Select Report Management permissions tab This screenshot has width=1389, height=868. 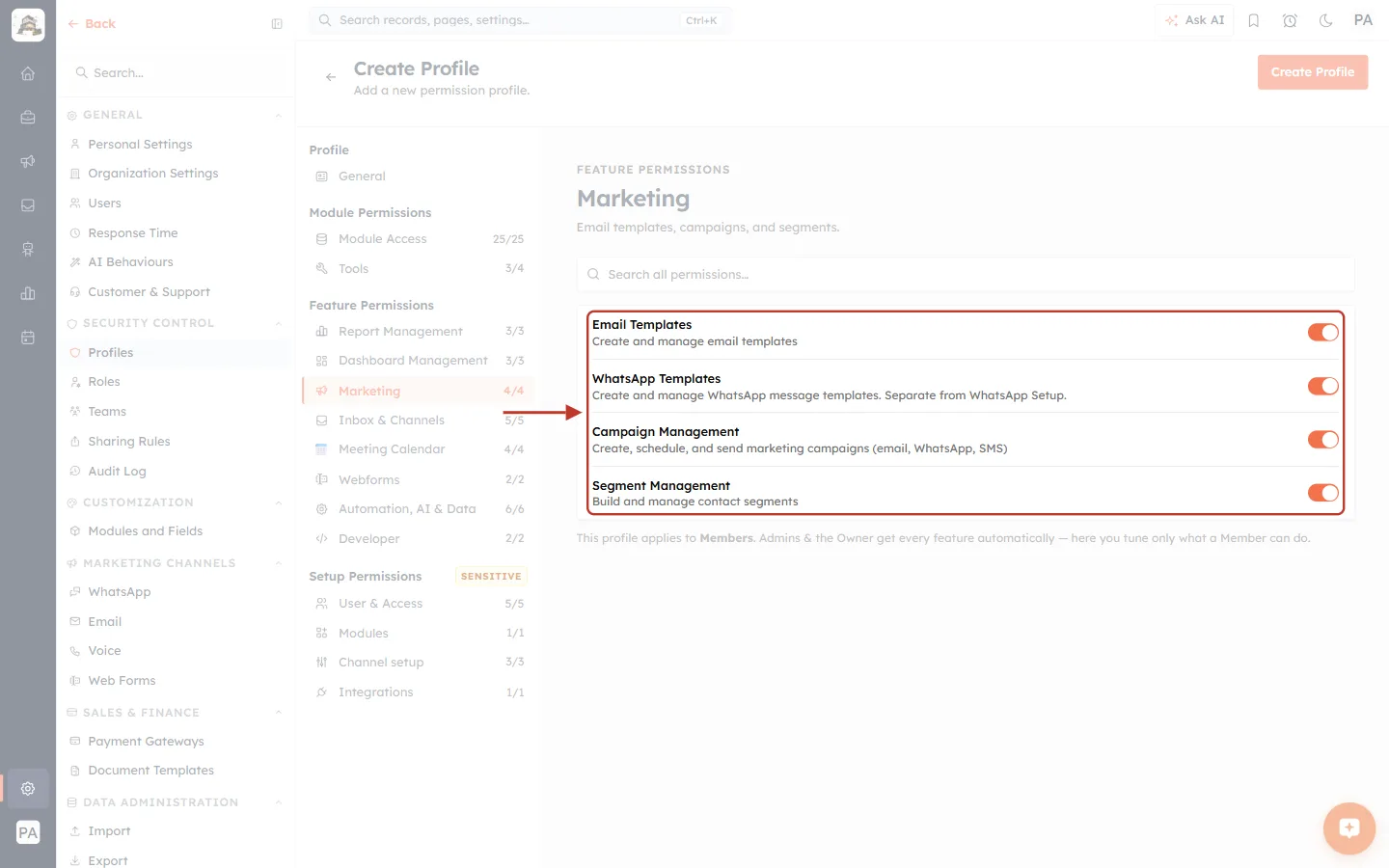(419, 332)
